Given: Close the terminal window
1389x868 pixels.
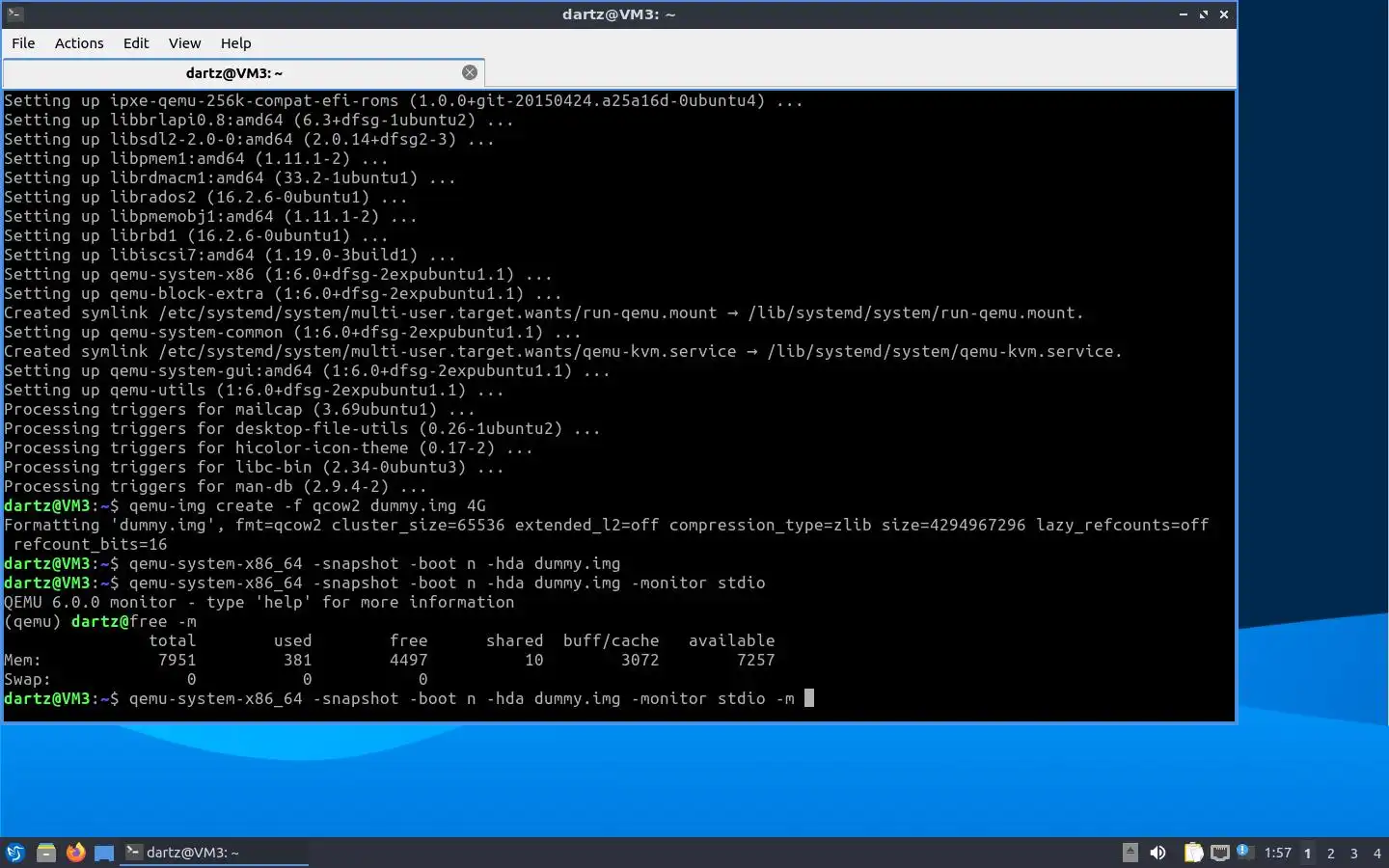Looking at the screenshot, I should [1224, 14].
